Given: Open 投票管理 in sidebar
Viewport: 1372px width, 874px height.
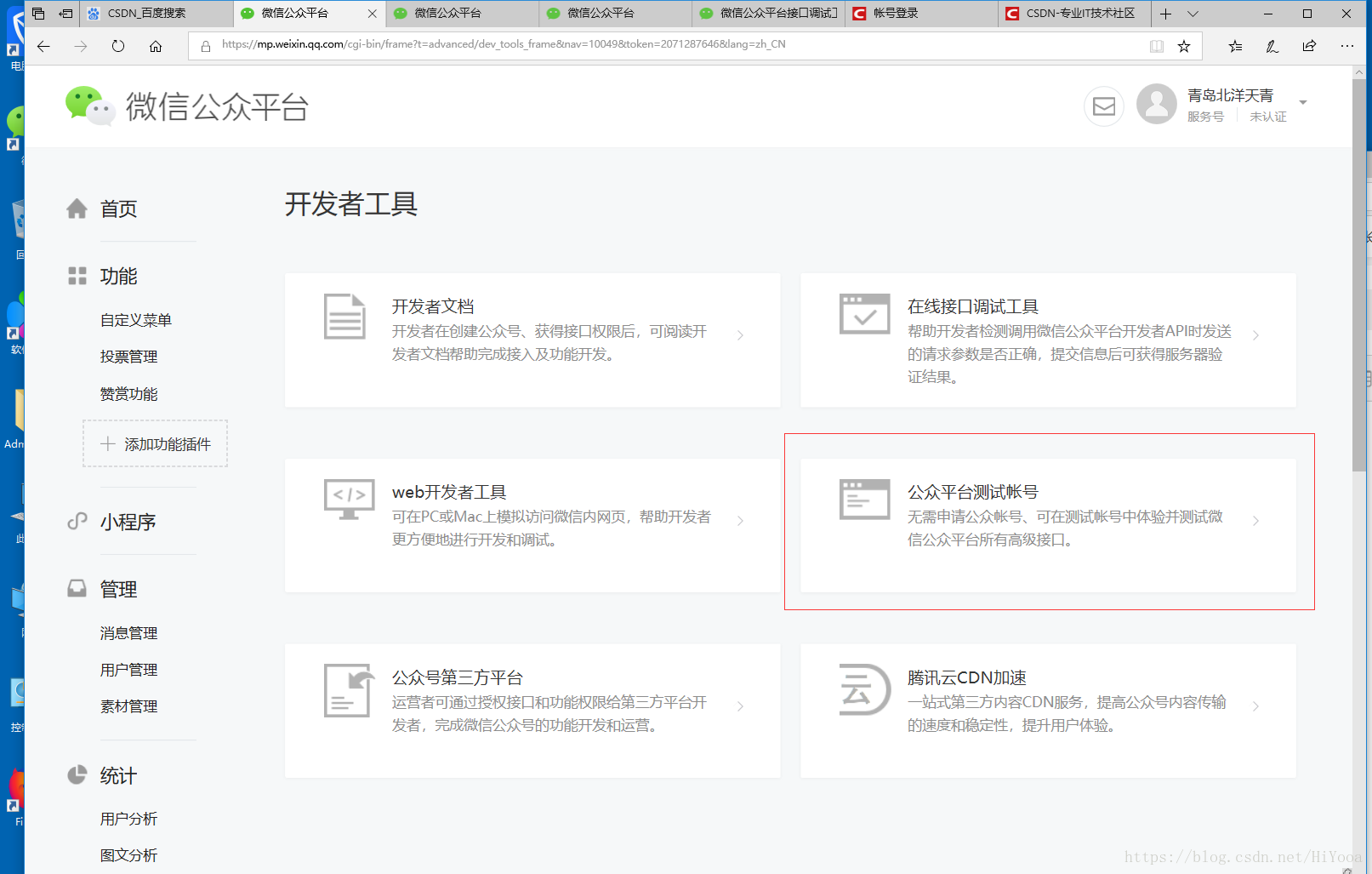Looking at the screenshot, I should click(x=129, y=357).
